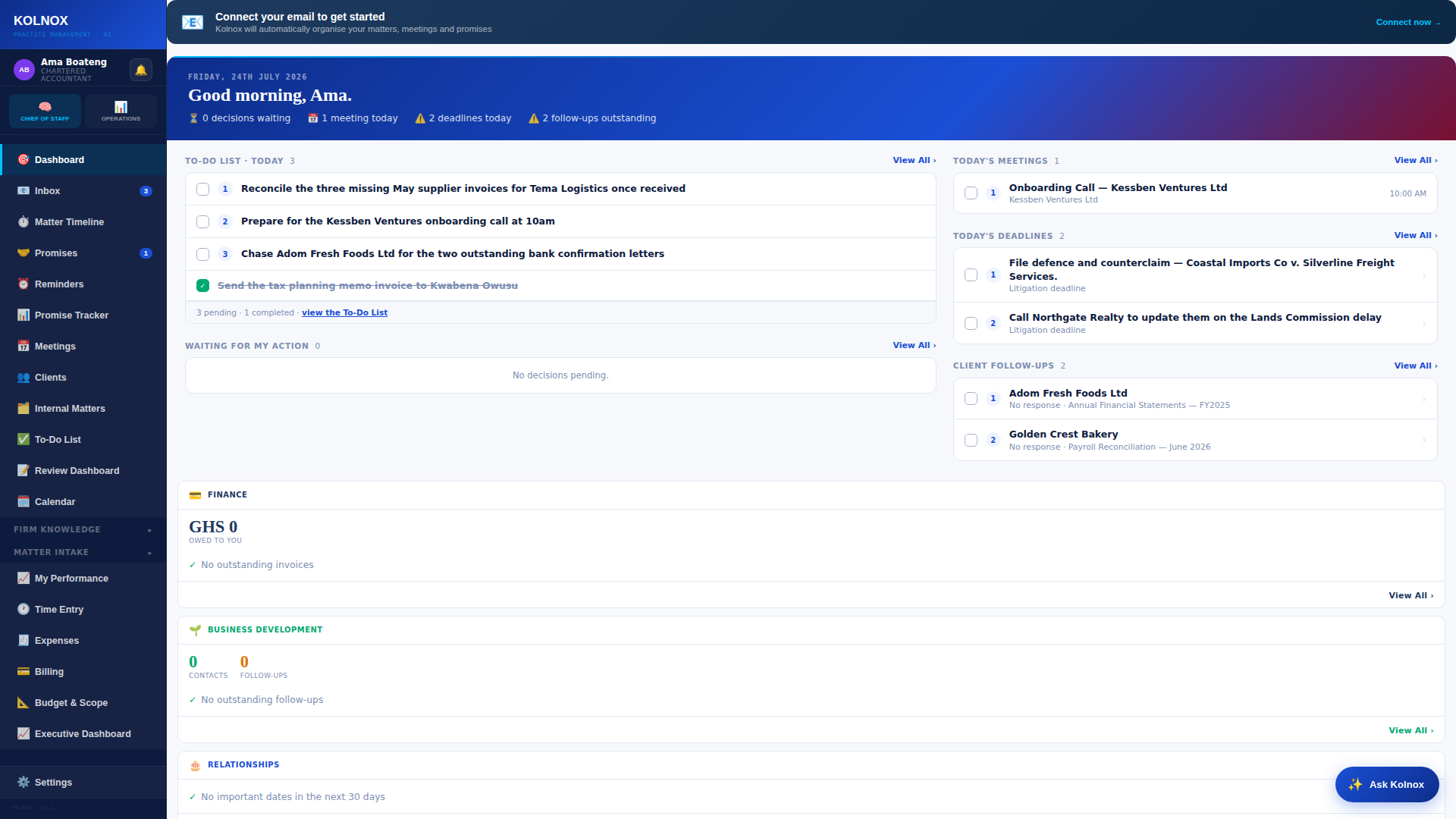
Task: Uncheck the completed Kwabena Owusu memo task
Action: click(x=202, y=286)
